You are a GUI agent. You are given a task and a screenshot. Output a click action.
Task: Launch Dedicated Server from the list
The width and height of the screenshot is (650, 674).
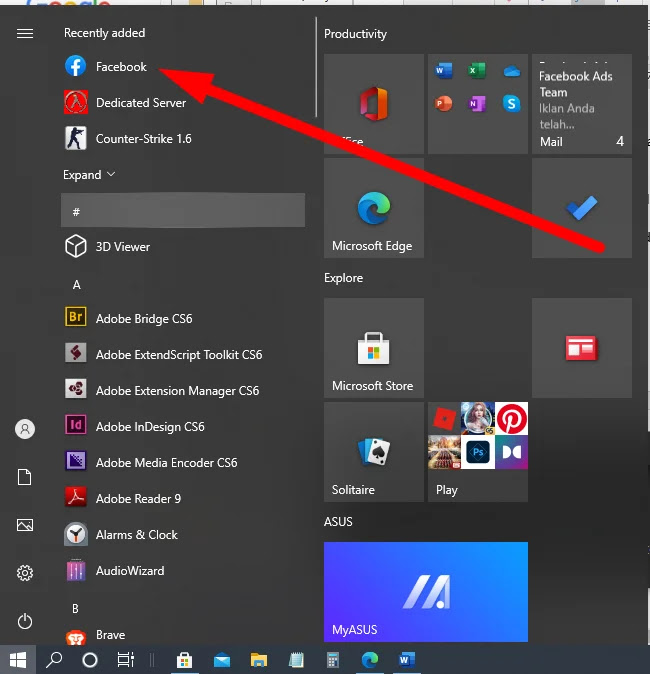click(x=183, y=102)
